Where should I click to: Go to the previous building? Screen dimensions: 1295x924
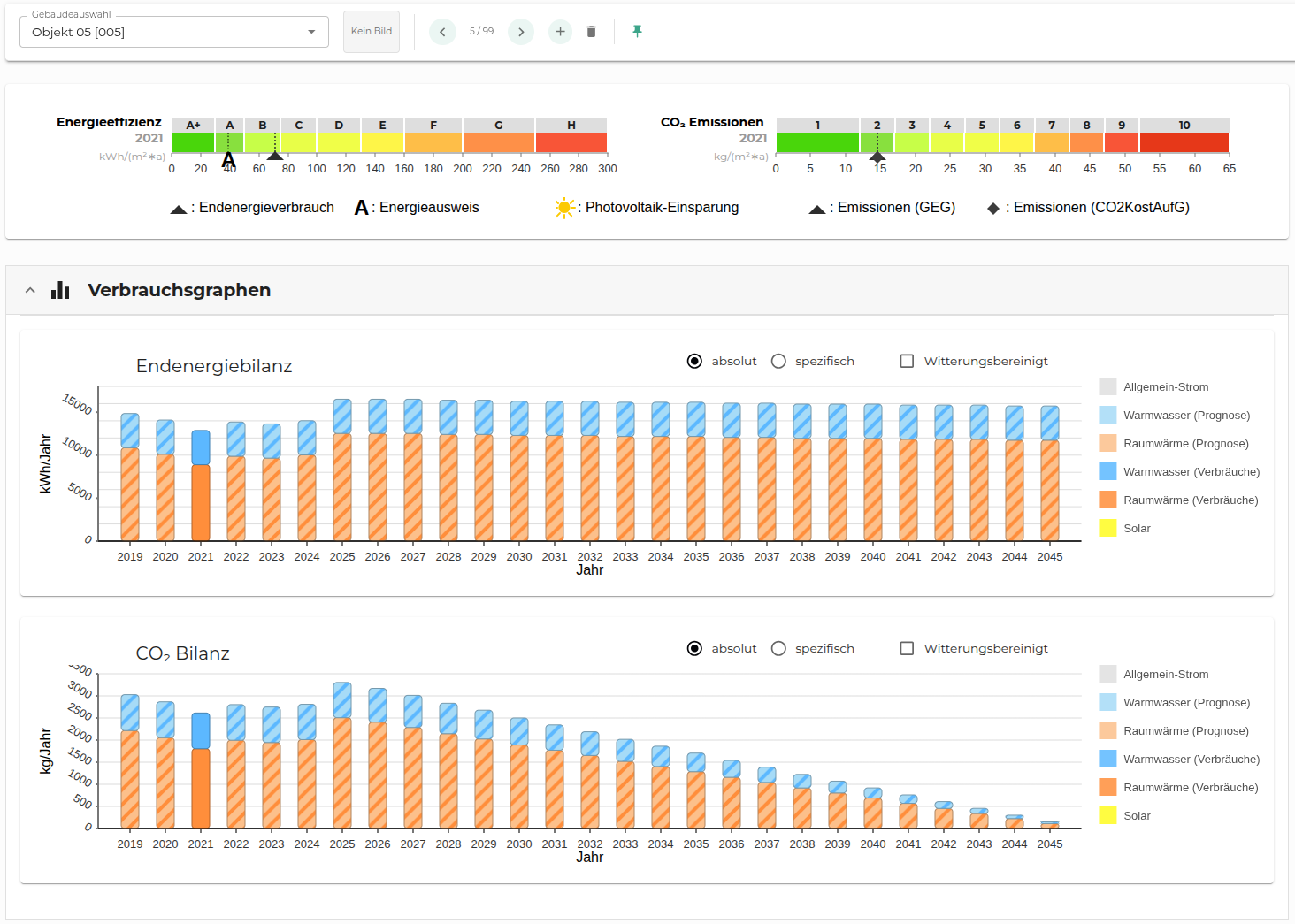pos(442,32)
